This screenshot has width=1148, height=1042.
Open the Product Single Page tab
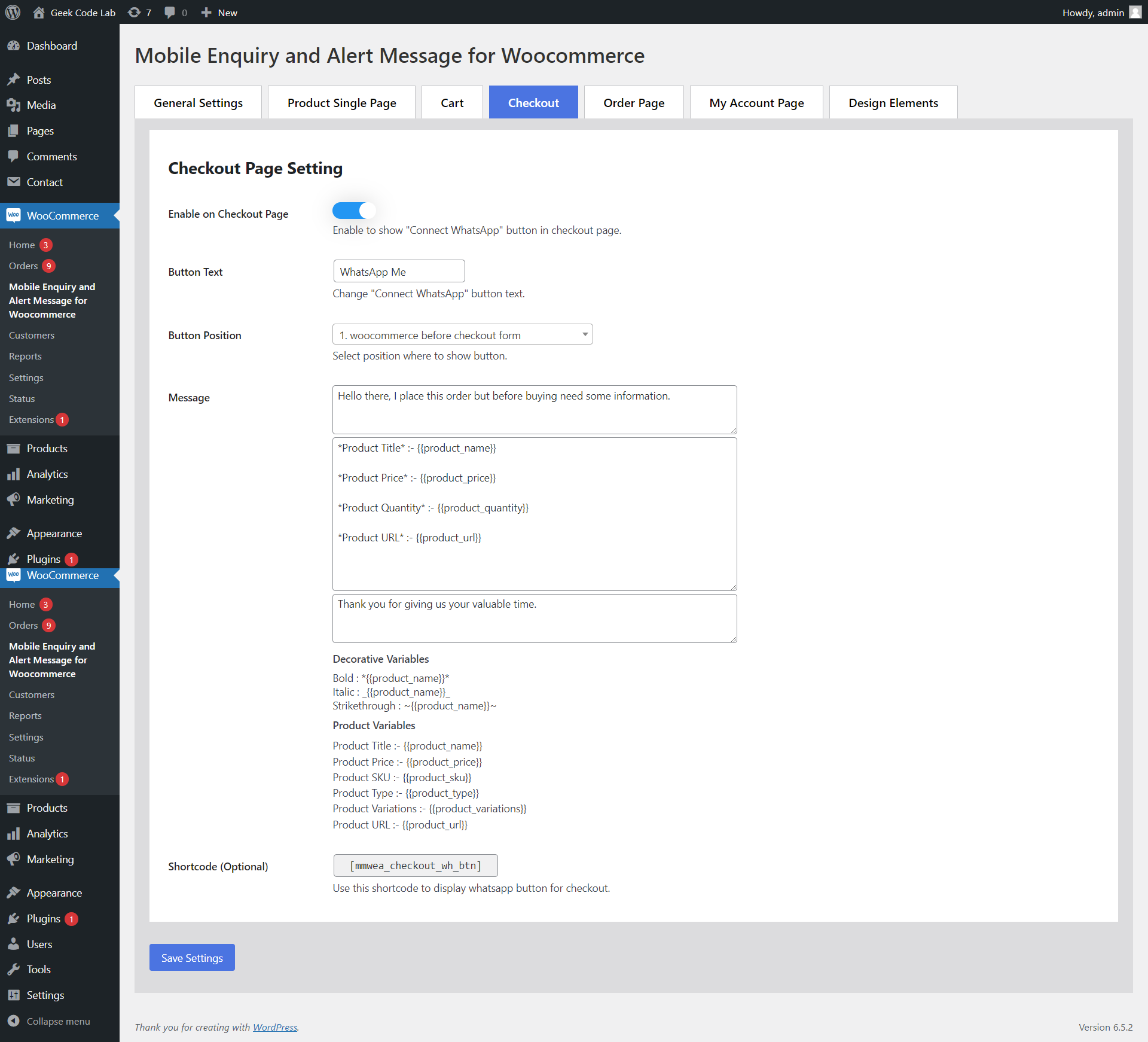[x=341, y=103]
